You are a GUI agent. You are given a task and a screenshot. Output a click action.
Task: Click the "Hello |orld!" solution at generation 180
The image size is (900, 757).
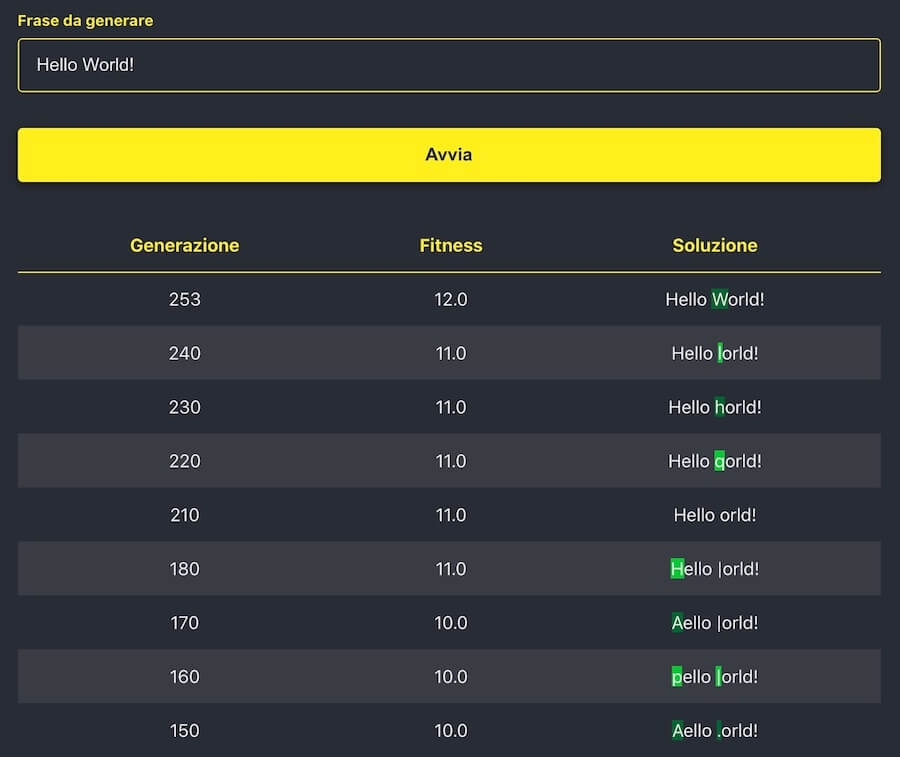[x=715, y=569]
